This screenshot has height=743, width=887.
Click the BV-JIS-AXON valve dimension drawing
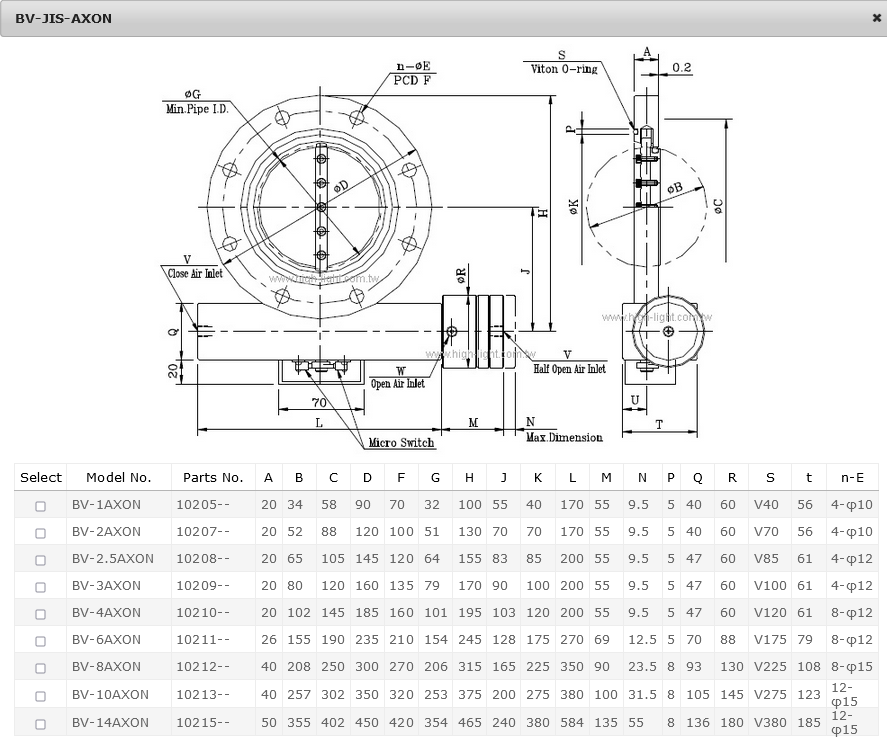tap(443, 250)
